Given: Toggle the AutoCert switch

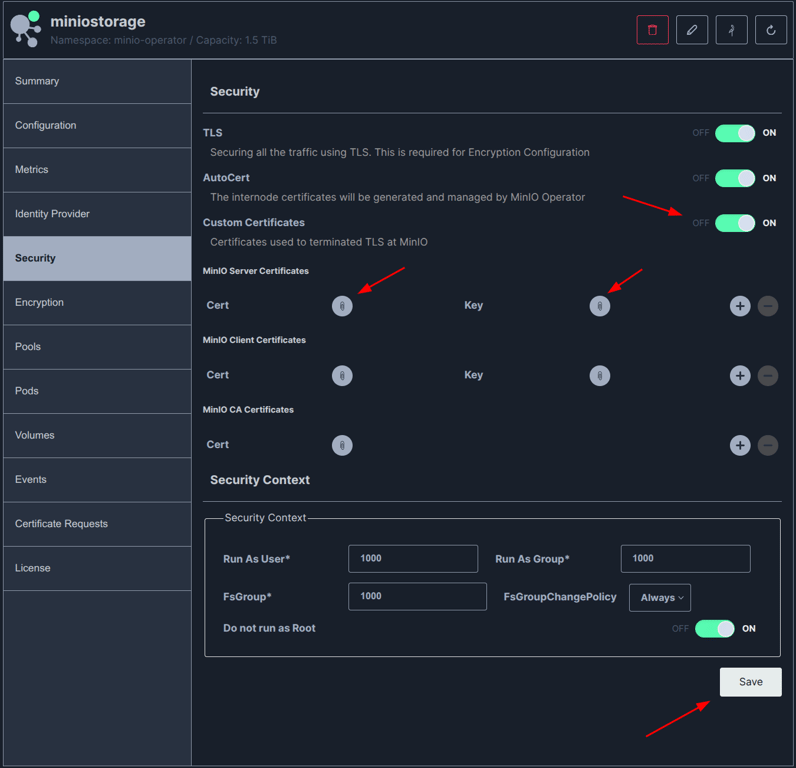Looking at the screenshot, I should [x=735, y=178].
